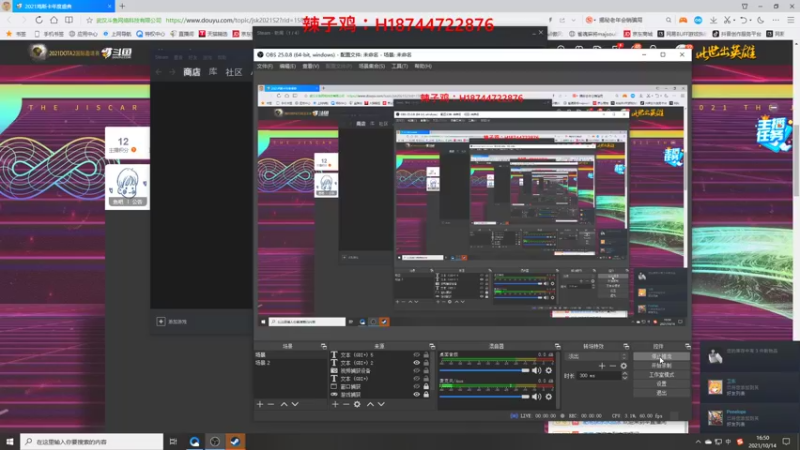
Task: Toggle lock on 游戏捕获 source
Action: tap(426, 394)
